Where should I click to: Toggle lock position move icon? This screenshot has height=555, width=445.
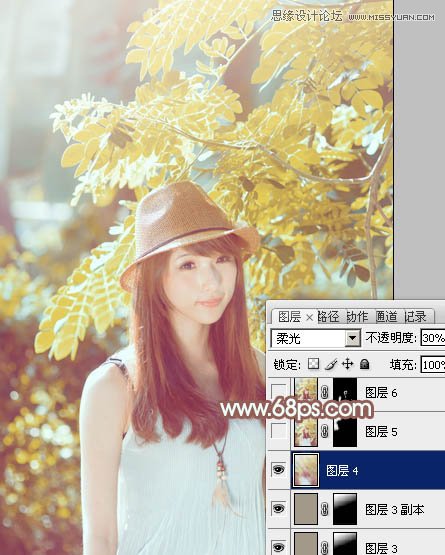click(x=348, y=364)
